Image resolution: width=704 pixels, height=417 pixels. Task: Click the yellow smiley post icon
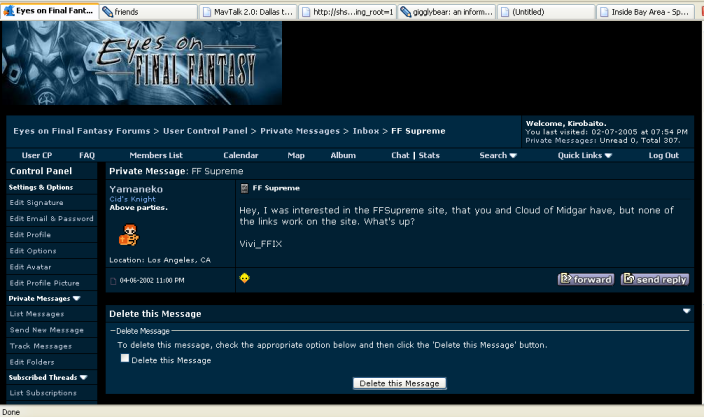(244, 278)
